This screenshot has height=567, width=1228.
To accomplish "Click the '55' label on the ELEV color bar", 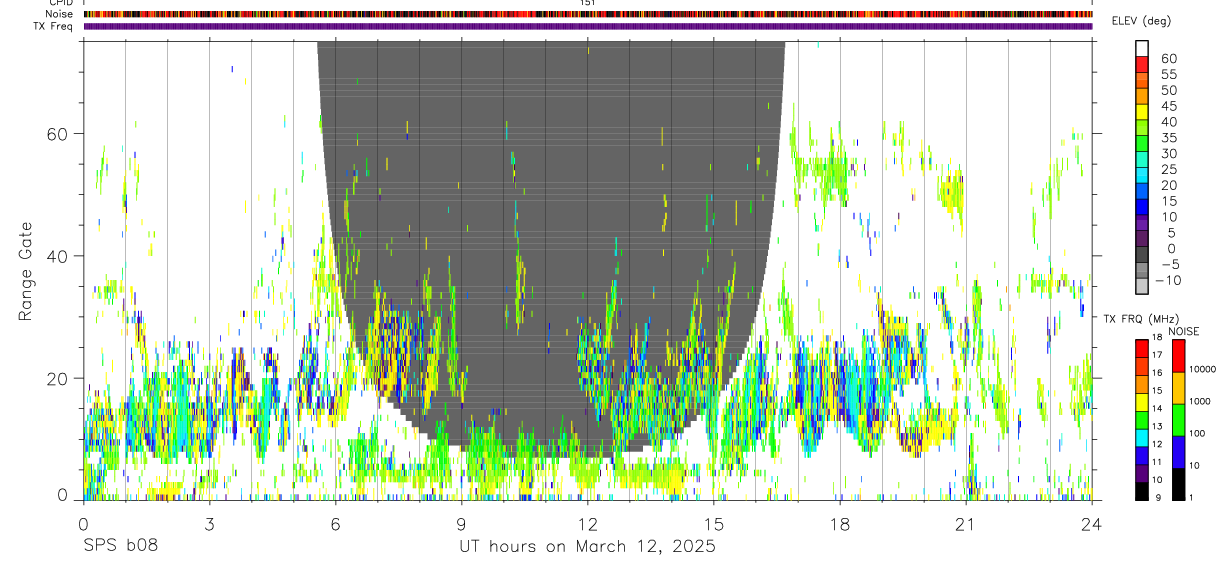I will 1167,75.
